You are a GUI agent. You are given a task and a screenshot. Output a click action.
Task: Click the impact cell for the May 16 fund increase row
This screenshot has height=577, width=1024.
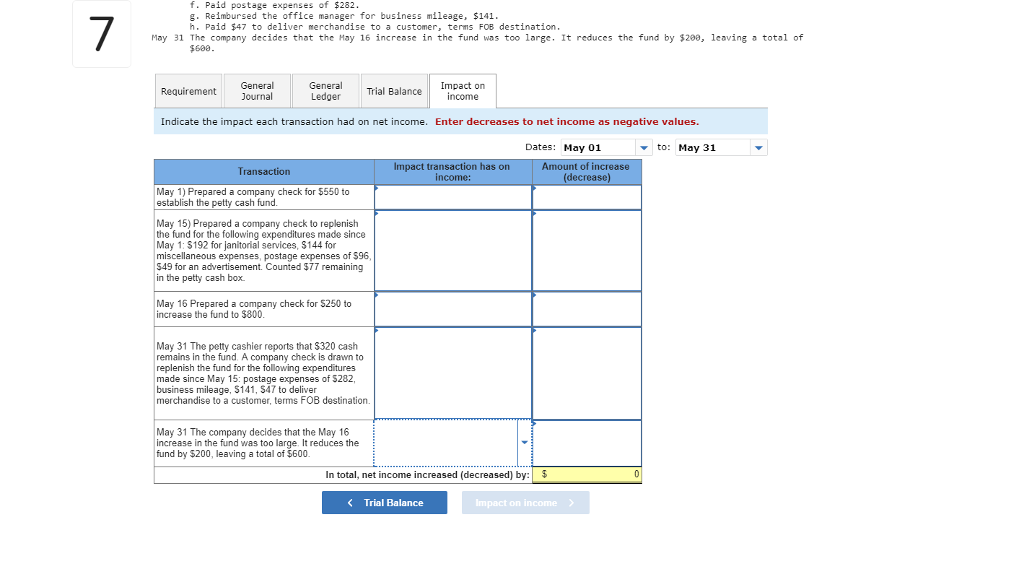(452, 308)
